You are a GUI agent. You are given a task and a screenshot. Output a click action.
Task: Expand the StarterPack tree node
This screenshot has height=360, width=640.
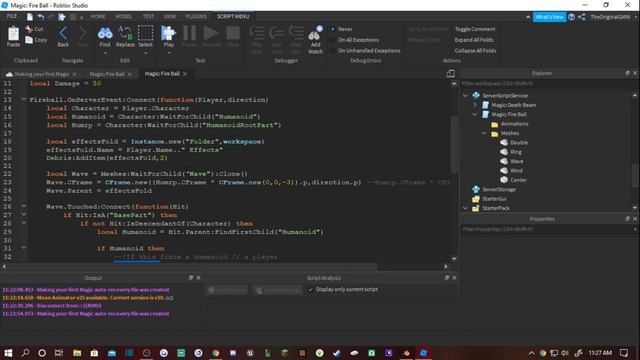(465, 208)
